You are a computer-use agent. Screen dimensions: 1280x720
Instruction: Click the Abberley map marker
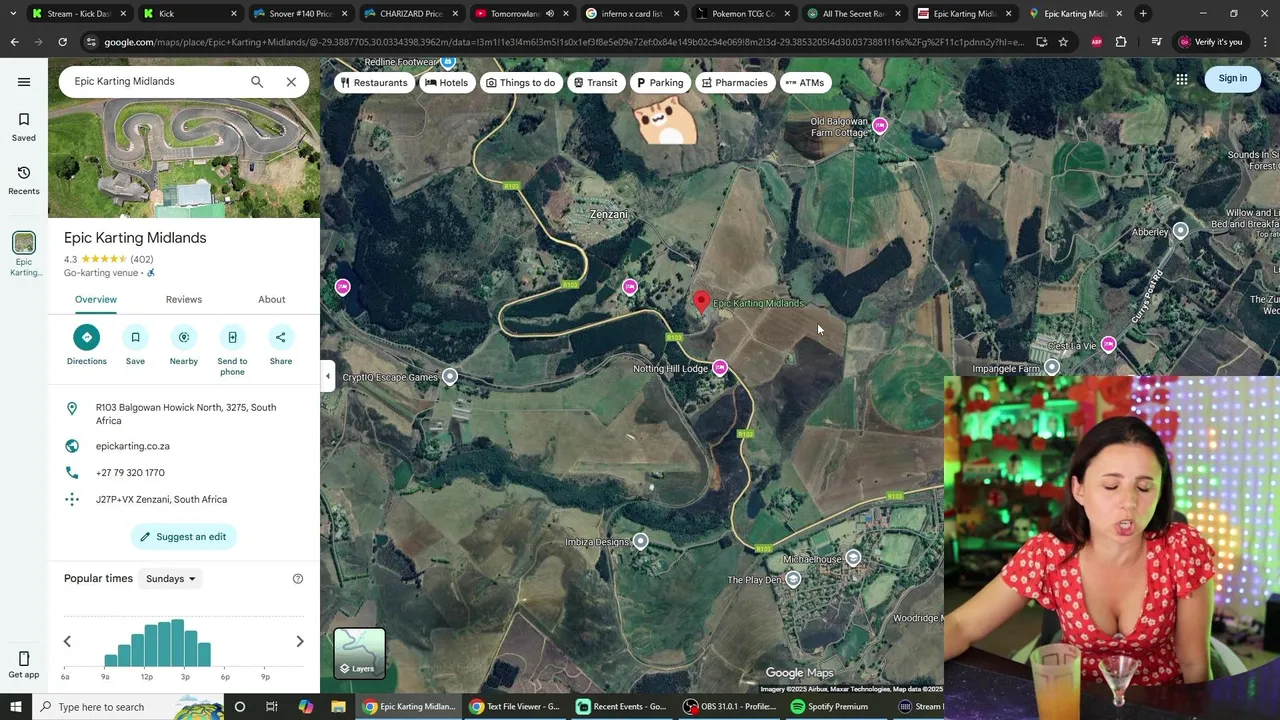pyautogui.click(x=1181, y=232)
